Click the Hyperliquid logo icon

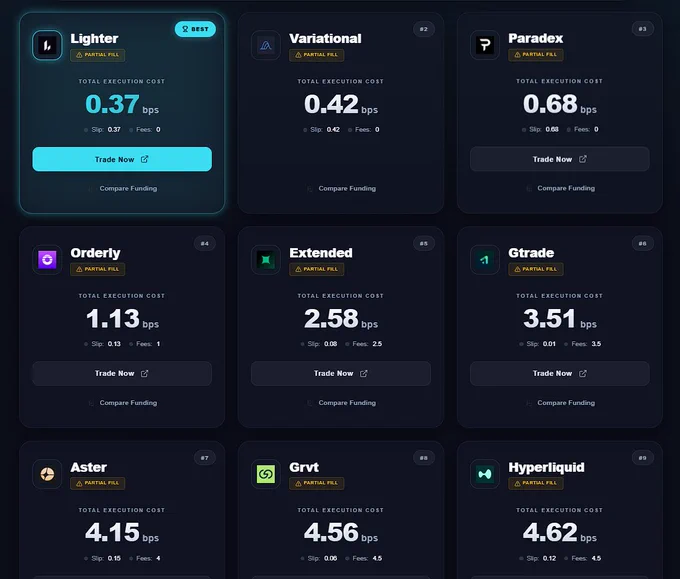pos(485,474)
